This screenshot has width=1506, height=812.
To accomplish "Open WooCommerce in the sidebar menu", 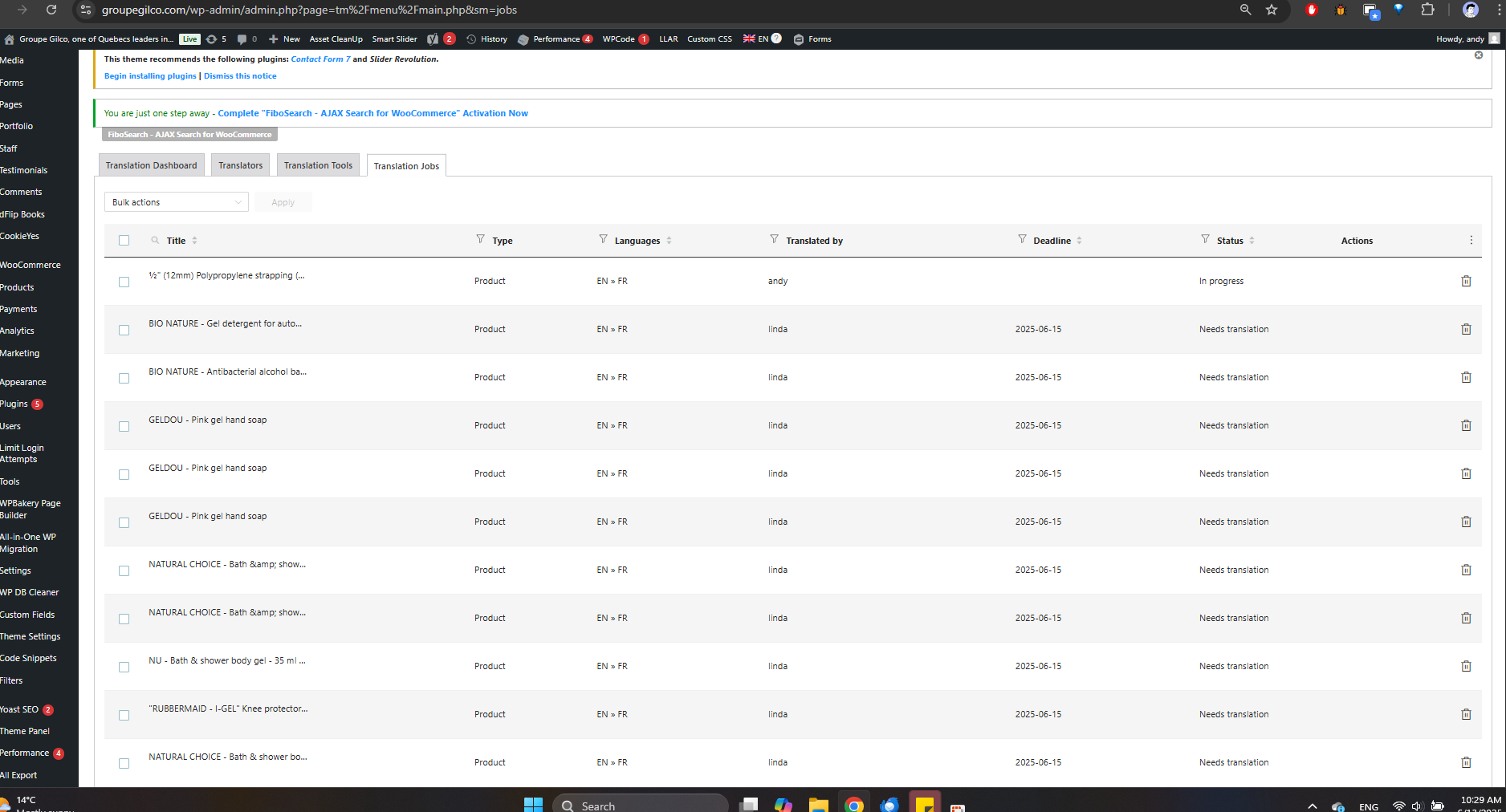I will point(31,265).
